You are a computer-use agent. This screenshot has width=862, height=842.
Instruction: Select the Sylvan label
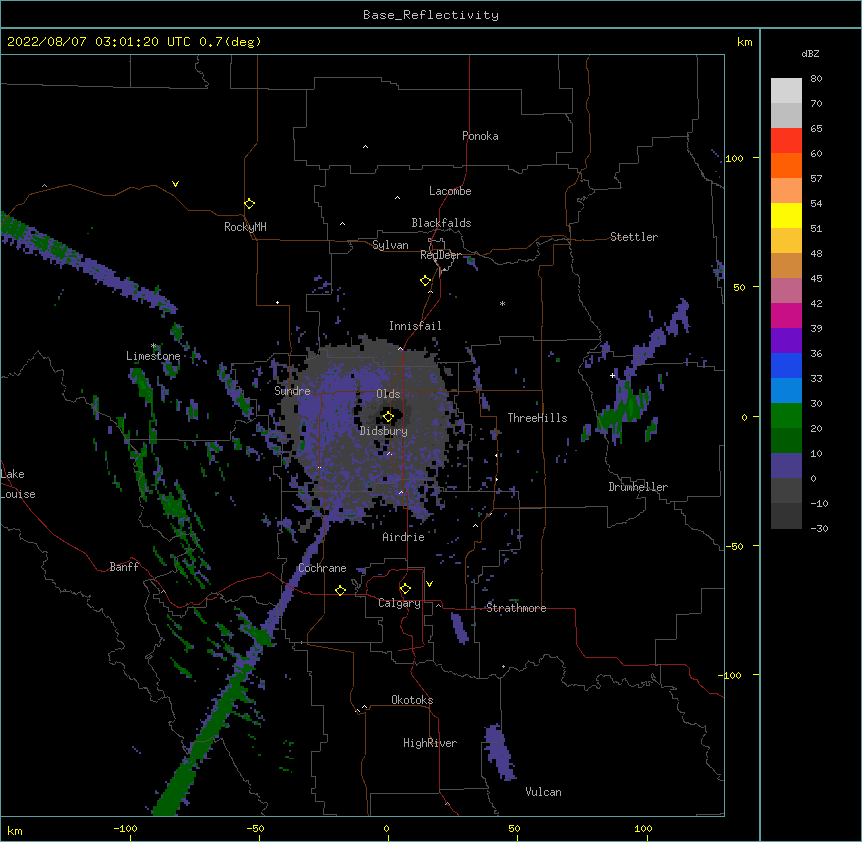point(390,245)
